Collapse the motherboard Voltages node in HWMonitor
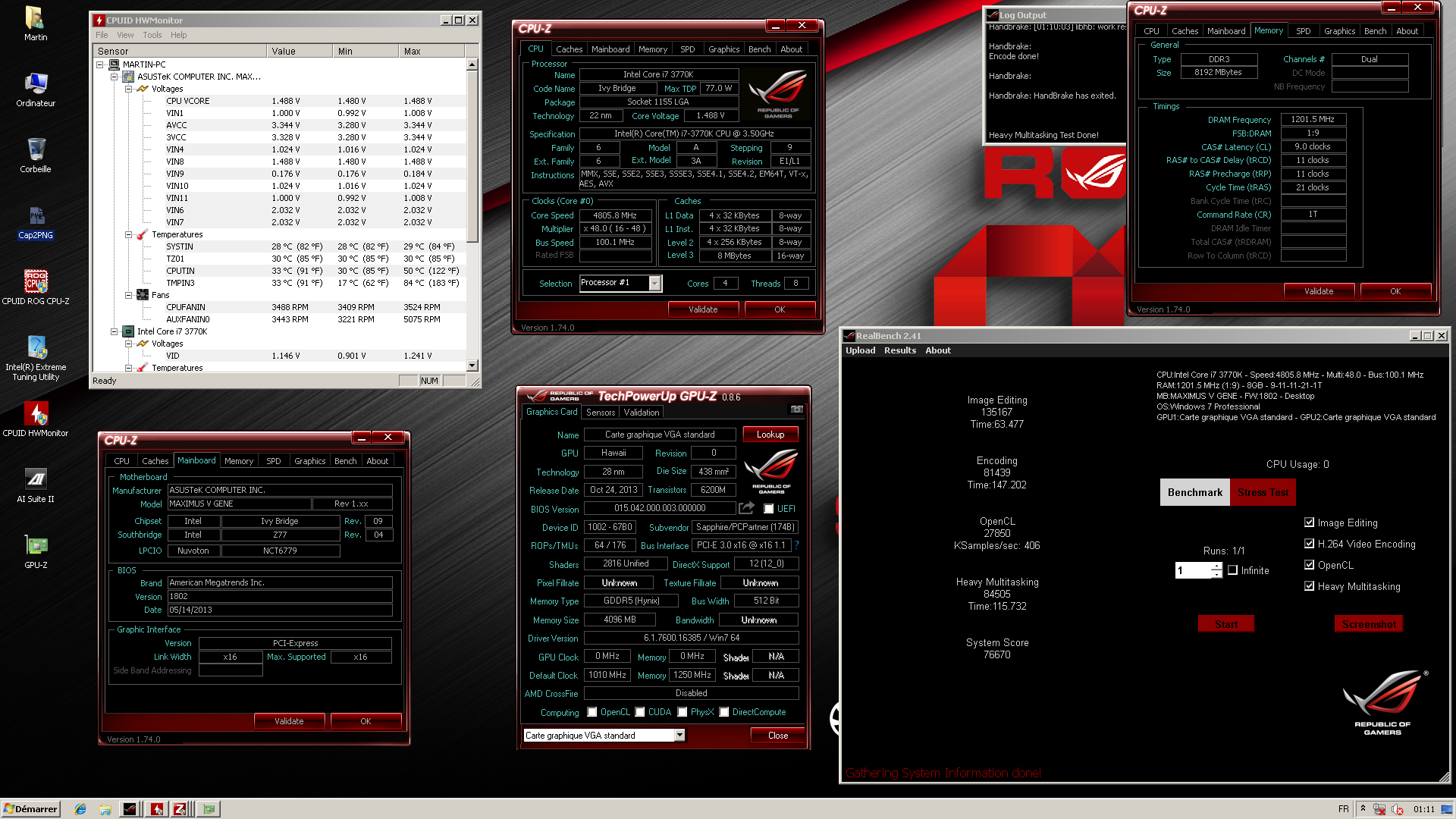1456x819 pixels. coord(128,89)
